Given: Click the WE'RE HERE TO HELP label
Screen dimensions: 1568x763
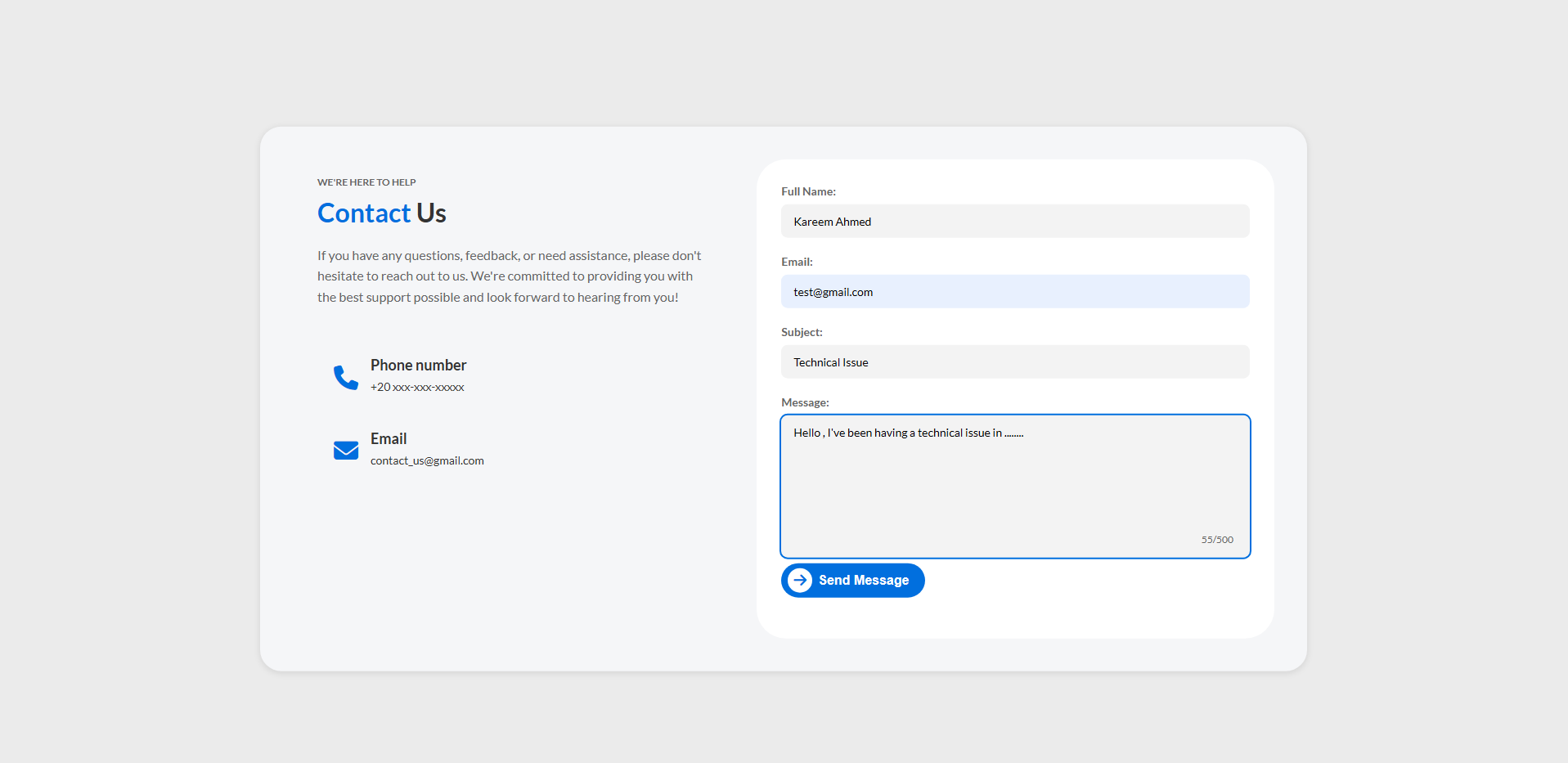Looking at the screenshot, I should (x=366, y=182).
